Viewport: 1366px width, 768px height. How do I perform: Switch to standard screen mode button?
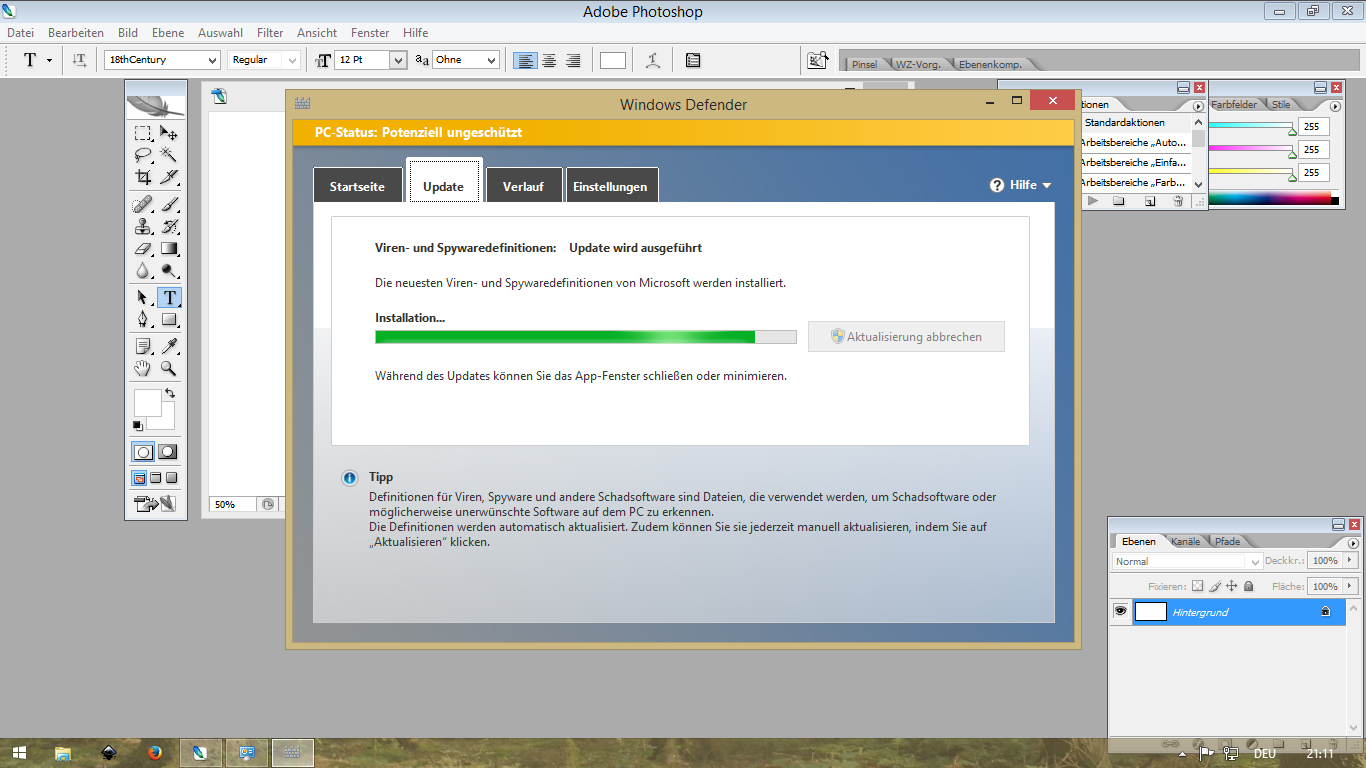pos(140,478)
